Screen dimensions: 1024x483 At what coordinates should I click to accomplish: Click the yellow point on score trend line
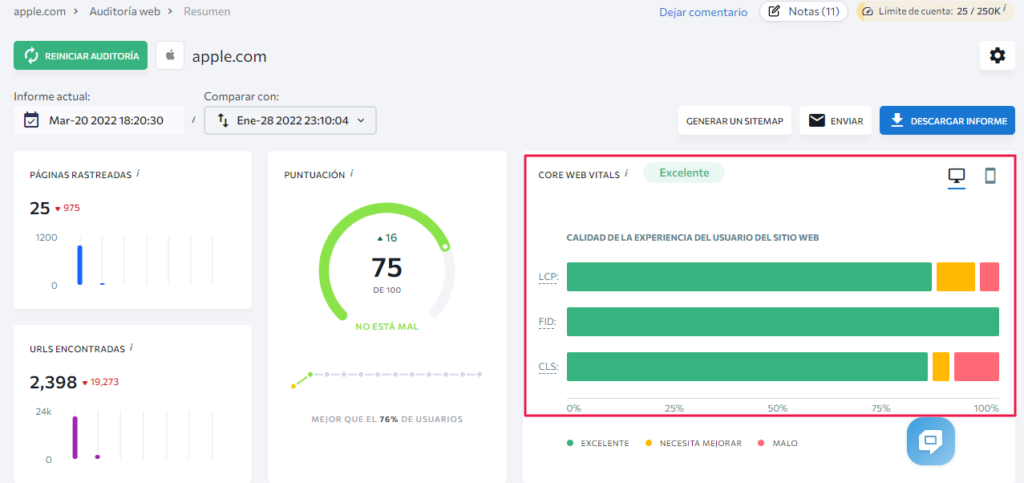coord(293,386)
